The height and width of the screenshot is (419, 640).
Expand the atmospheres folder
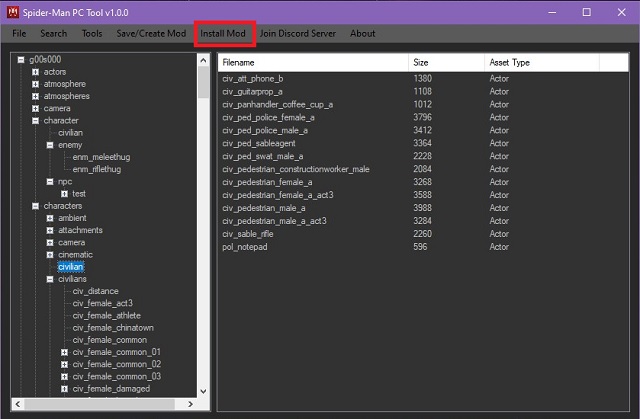click(36, 97)
